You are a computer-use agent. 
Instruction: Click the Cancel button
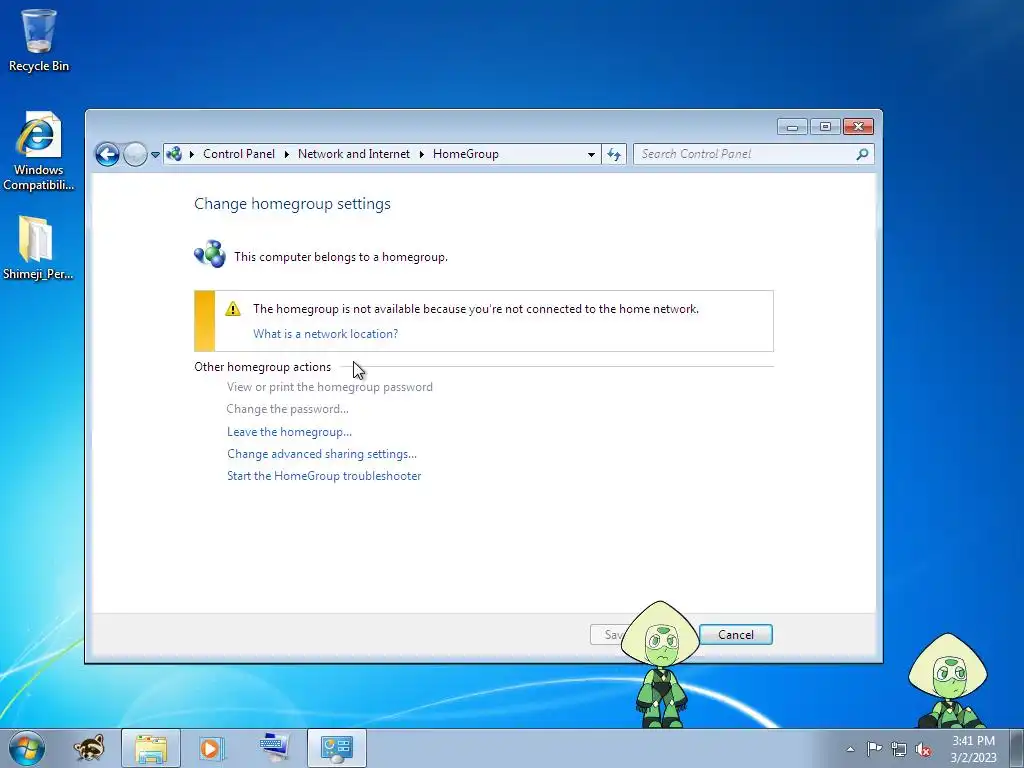click(x=736, y=635)
